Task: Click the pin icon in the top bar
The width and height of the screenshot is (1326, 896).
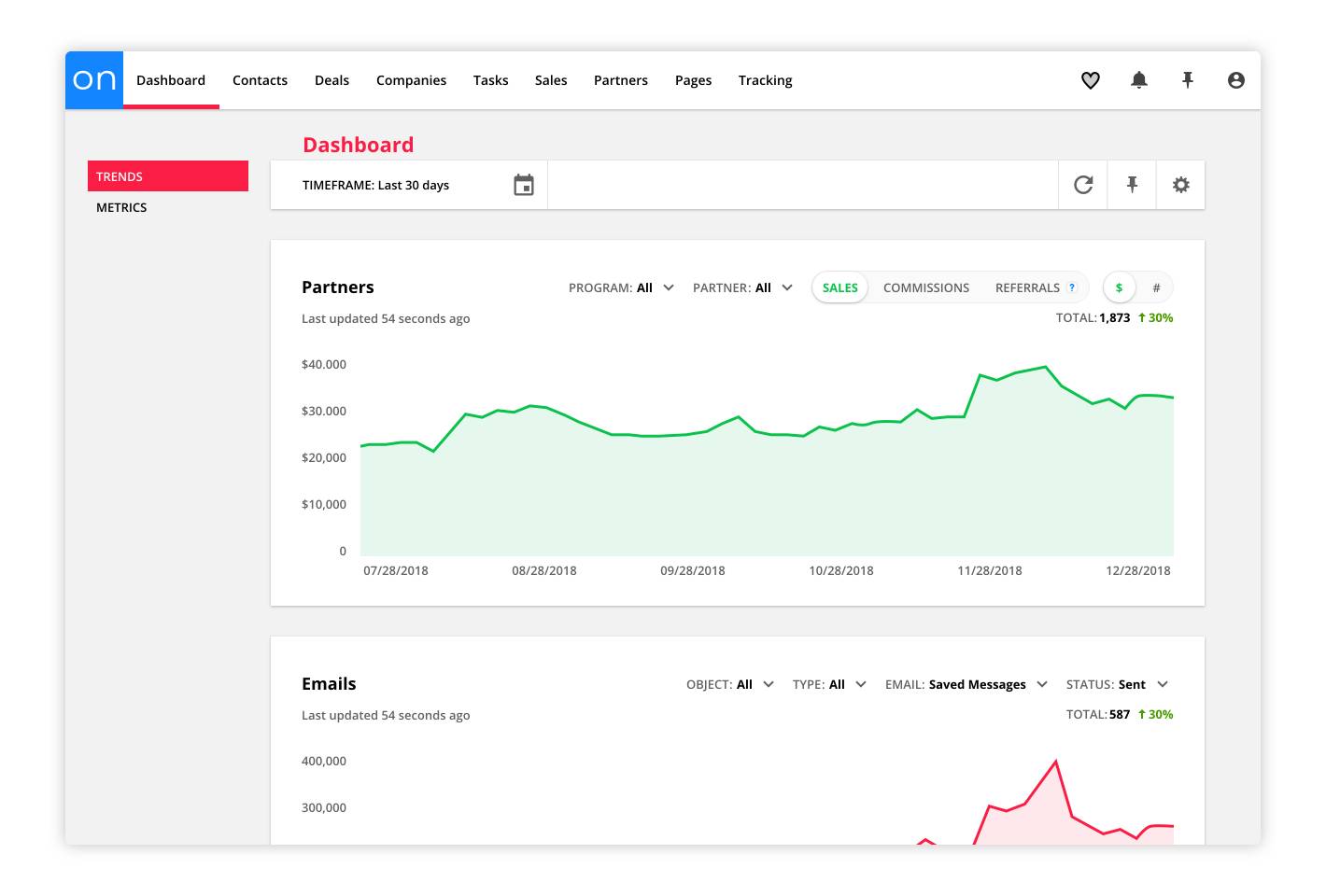Action: coord(1188,80)
